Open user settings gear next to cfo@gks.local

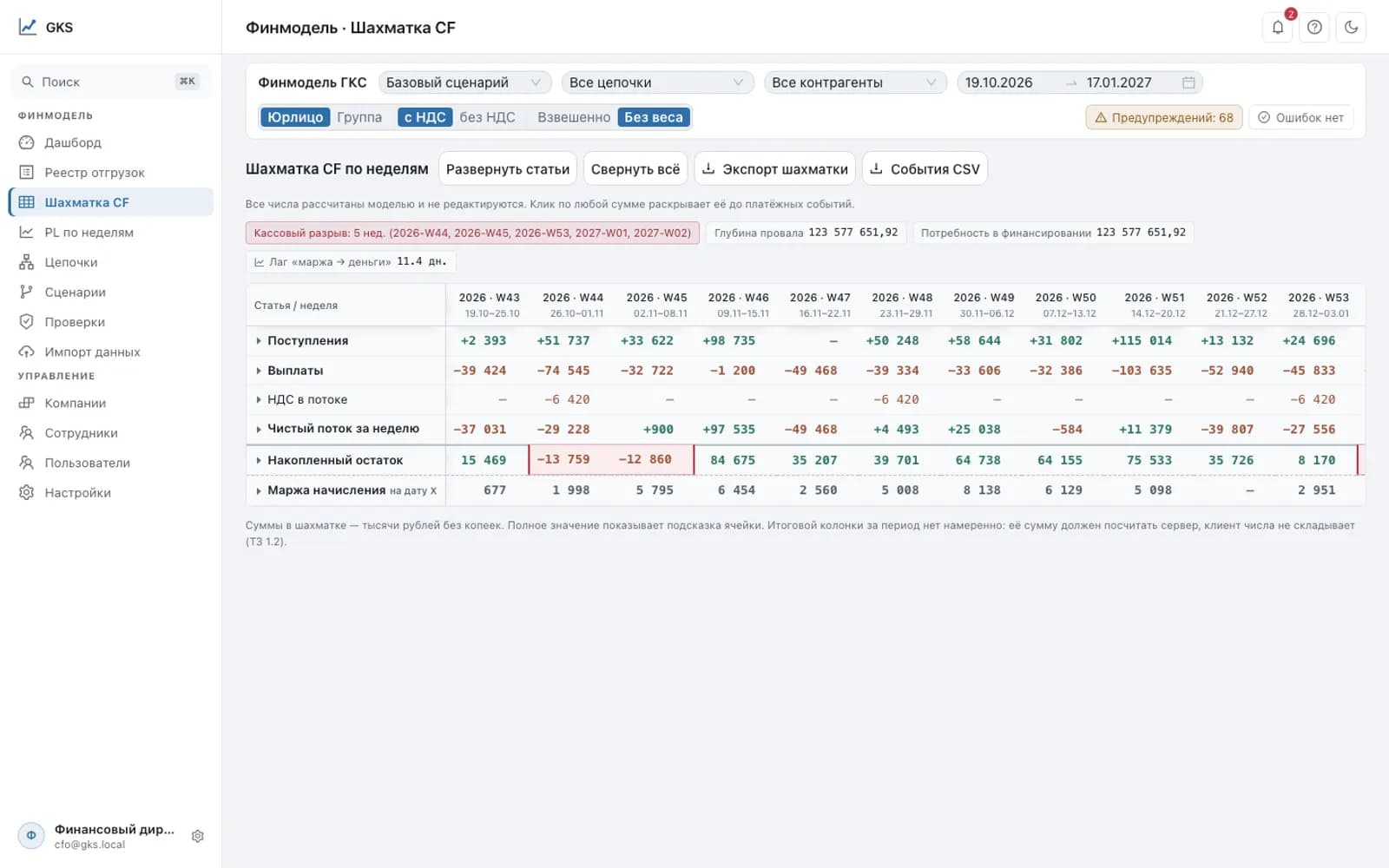click(x=198, y=836)
